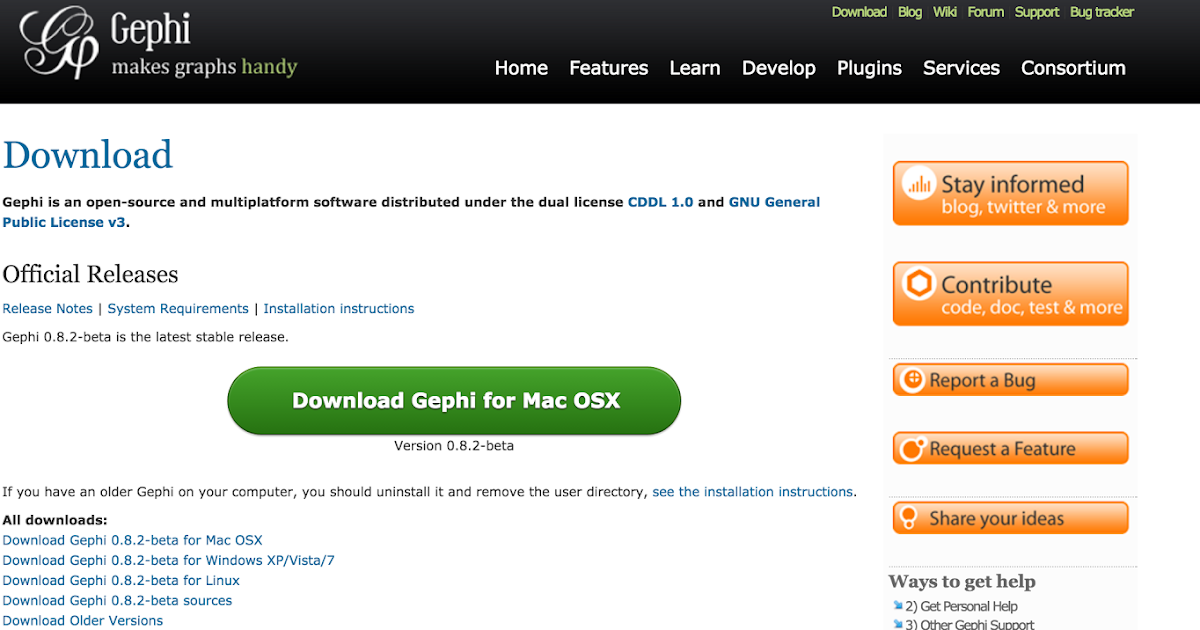The image size is (1200, 630).
Task: Navigate to the Plugins page
Action: tap(869, 68)
